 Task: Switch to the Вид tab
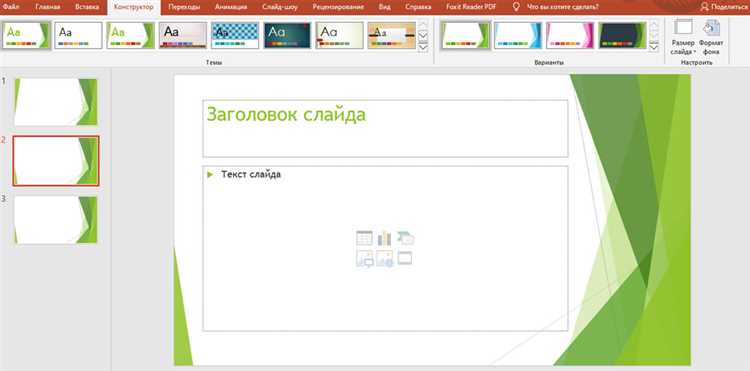pos(384,7)
